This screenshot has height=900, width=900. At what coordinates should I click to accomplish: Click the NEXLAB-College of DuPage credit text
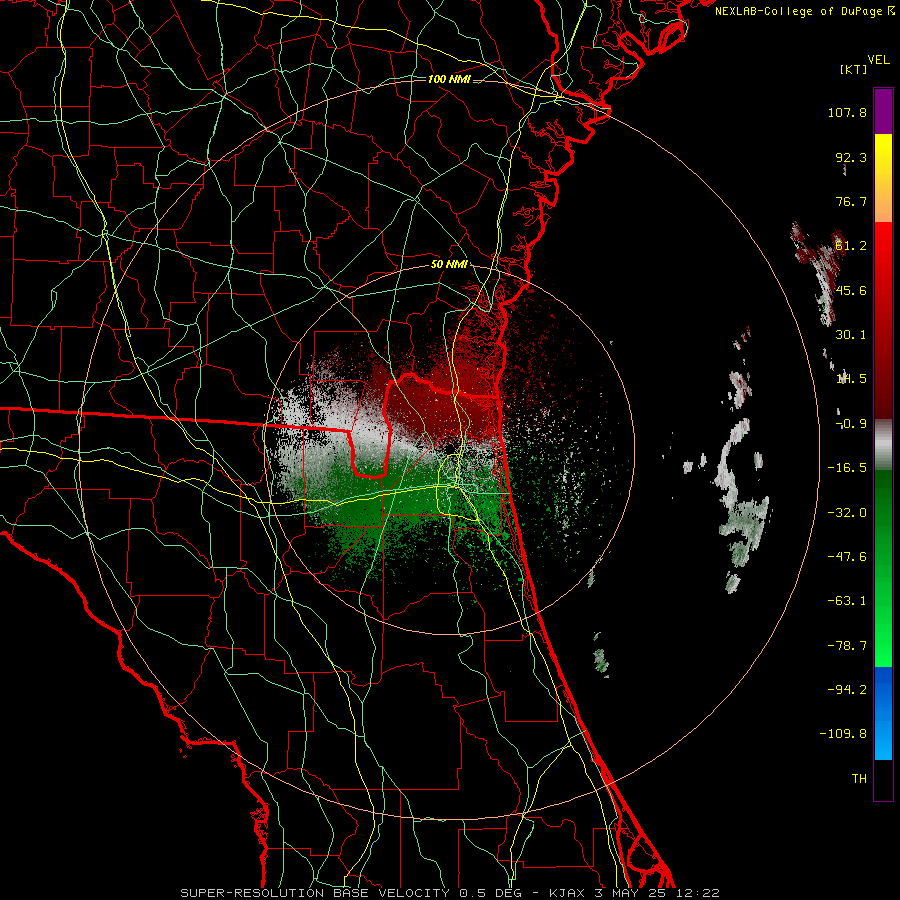(x=804, y=11)
